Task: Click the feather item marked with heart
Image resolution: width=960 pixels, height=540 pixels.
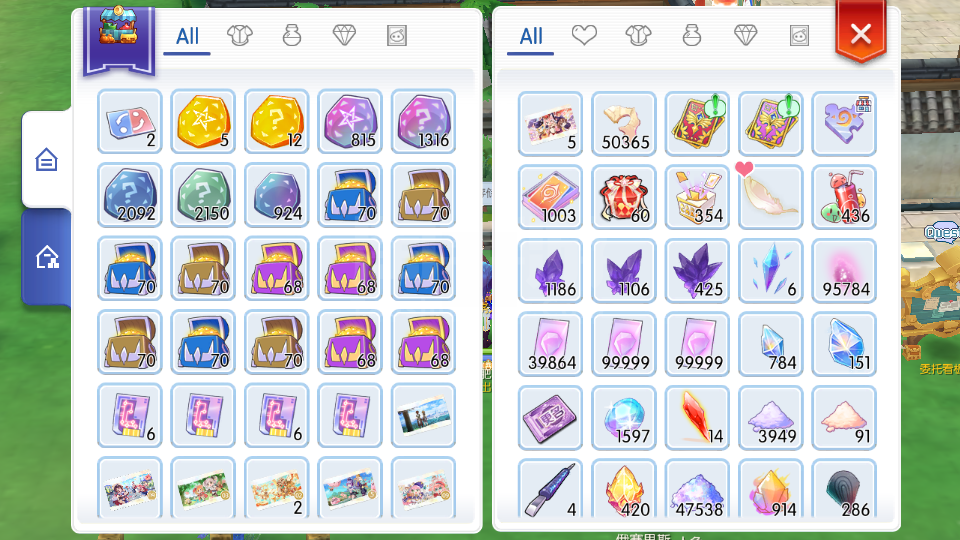Action: click(x=771, y=197)
